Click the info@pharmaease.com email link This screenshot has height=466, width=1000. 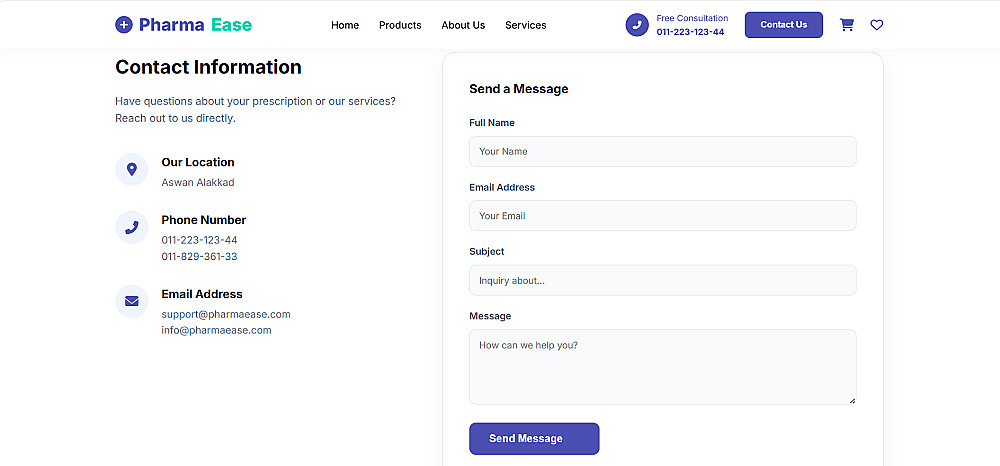pyautogui.click(x=216, y=330)
